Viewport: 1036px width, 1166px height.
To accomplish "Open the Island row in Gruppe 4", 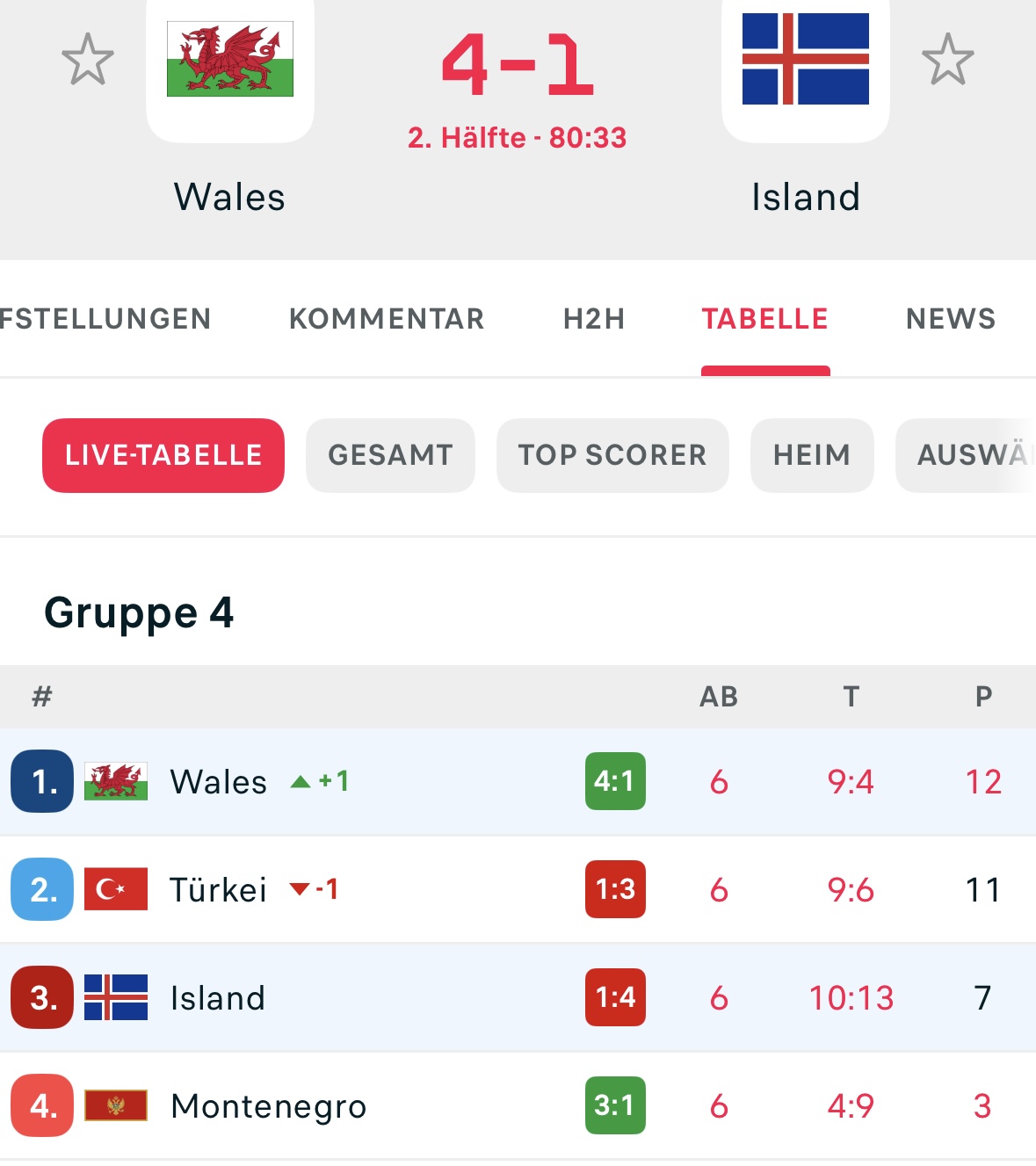I will [x=518, y=997].
